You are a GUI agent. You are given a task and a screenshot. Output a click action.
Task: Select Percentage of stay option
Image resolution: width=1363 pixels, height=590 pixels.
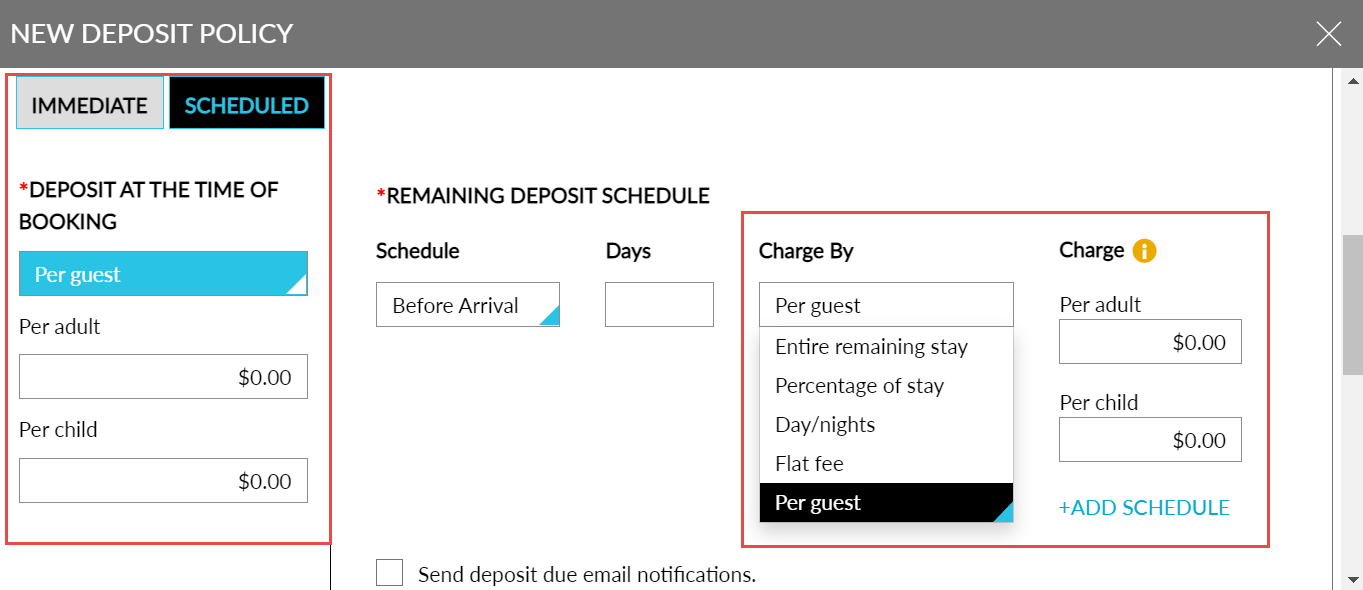[860, 385]
